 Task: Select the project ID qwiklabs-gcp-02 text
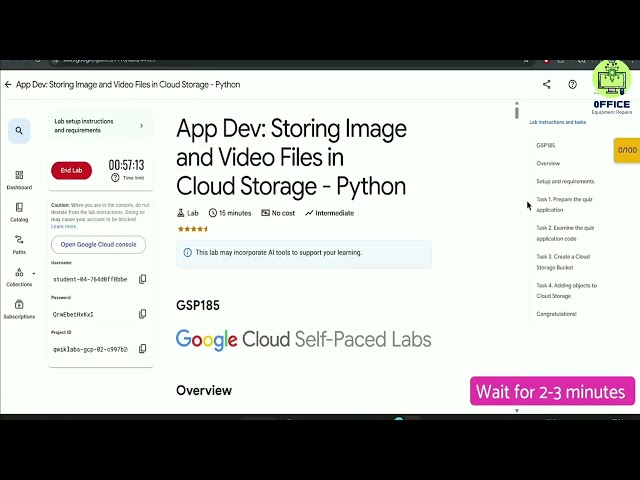(x=90, y=349)
